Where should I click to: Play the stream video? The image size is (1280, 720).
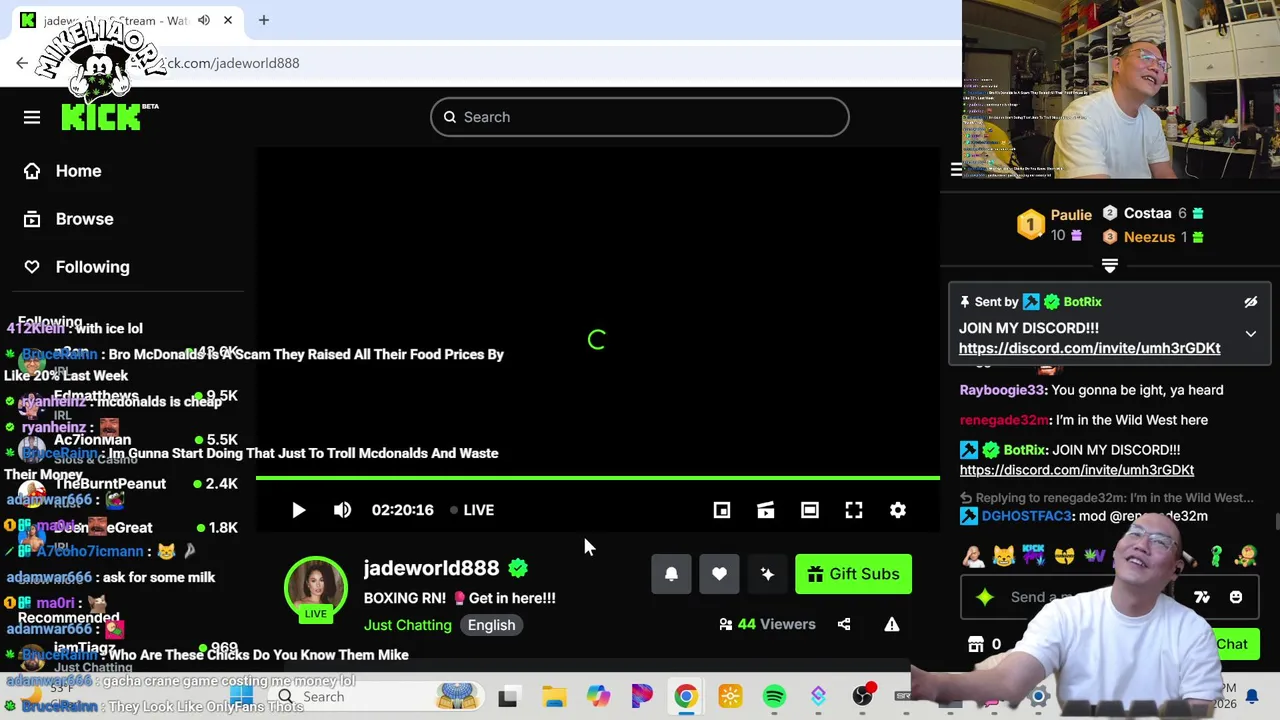point(298,510)
